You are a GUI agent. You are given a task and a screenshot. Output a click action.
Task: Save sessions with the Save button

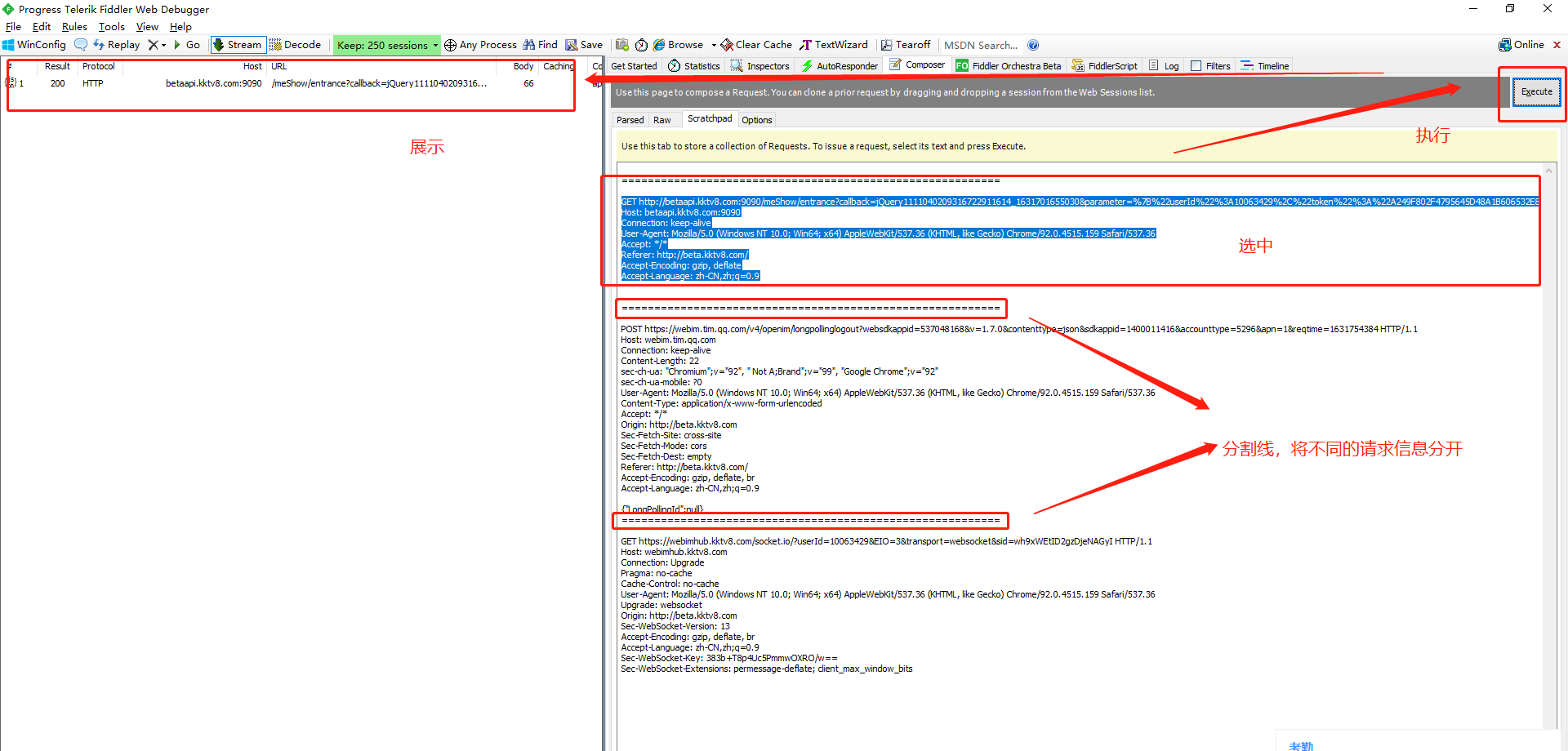(584, 45)
